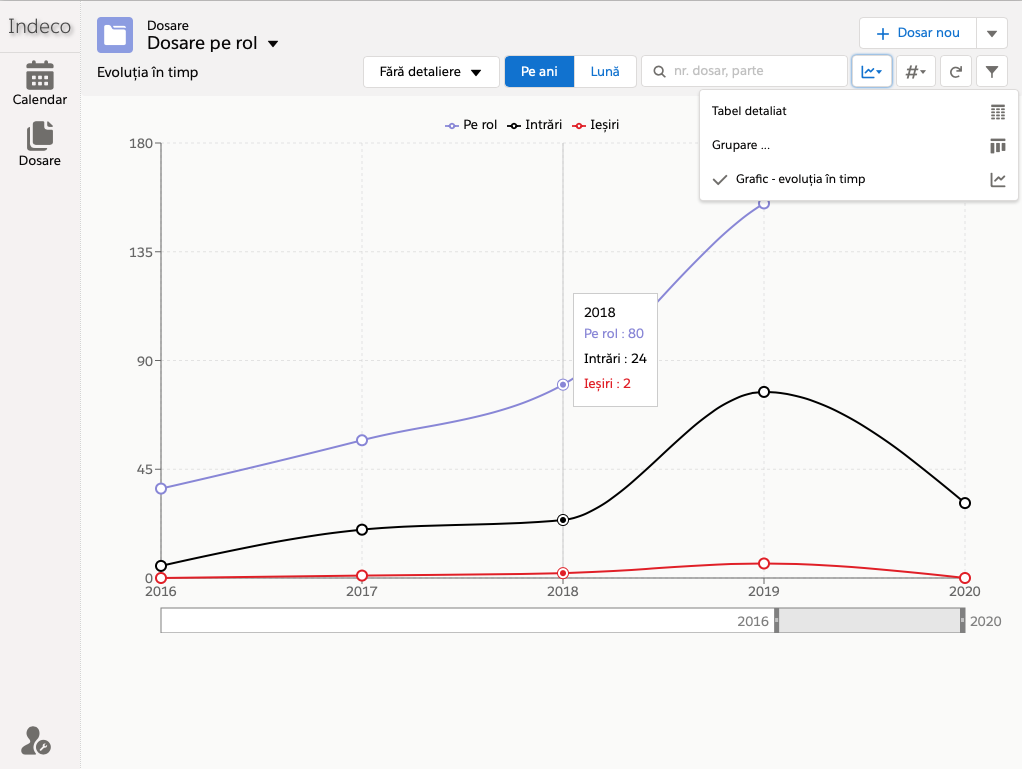
Task: Open the hash numbering options icon
Action: pyautogui.click(x=915, y=72)
